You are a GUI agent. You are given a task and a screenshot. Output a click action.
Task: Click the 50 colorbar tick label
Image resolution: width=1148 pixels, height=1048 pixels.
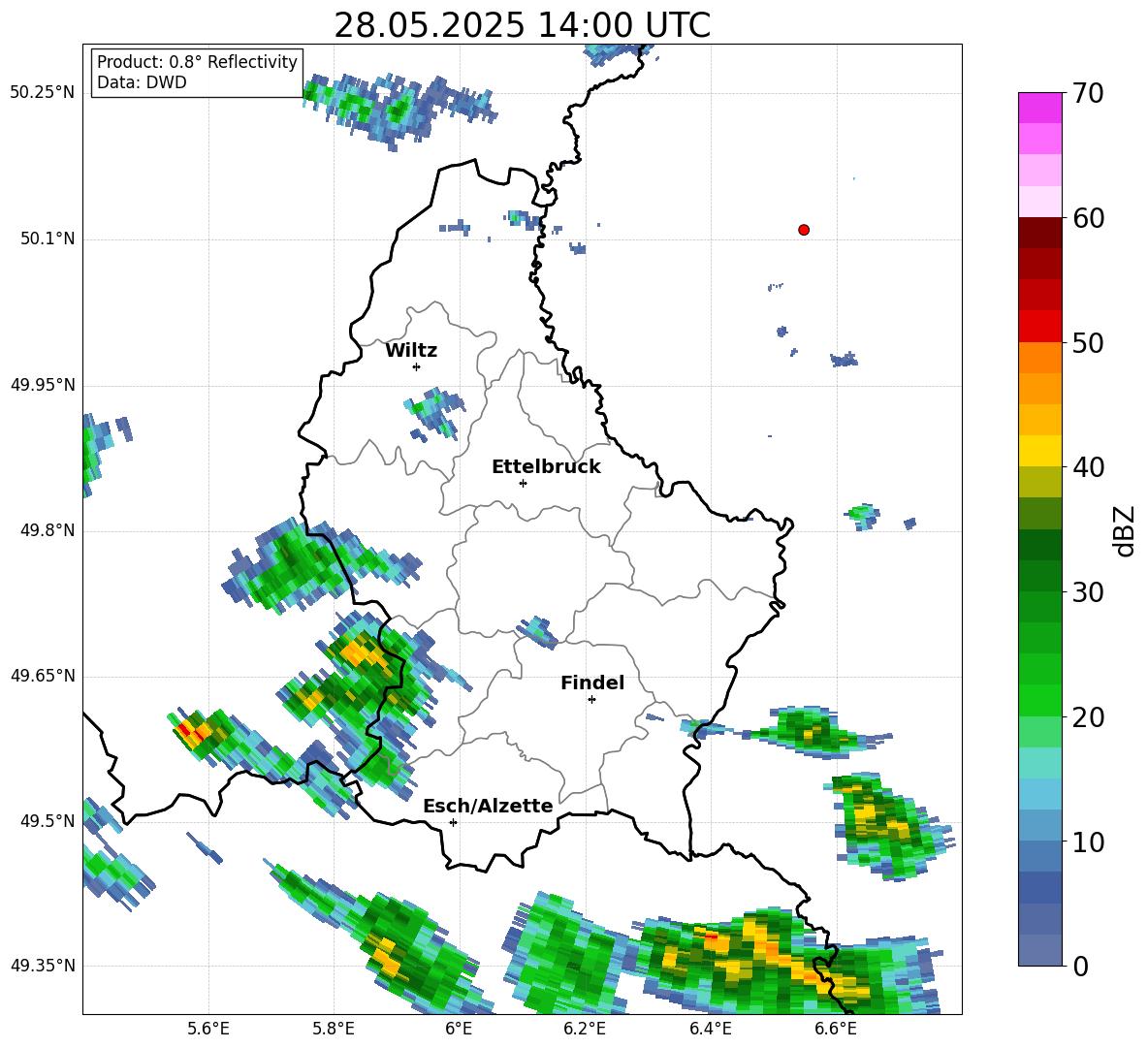1087,342
